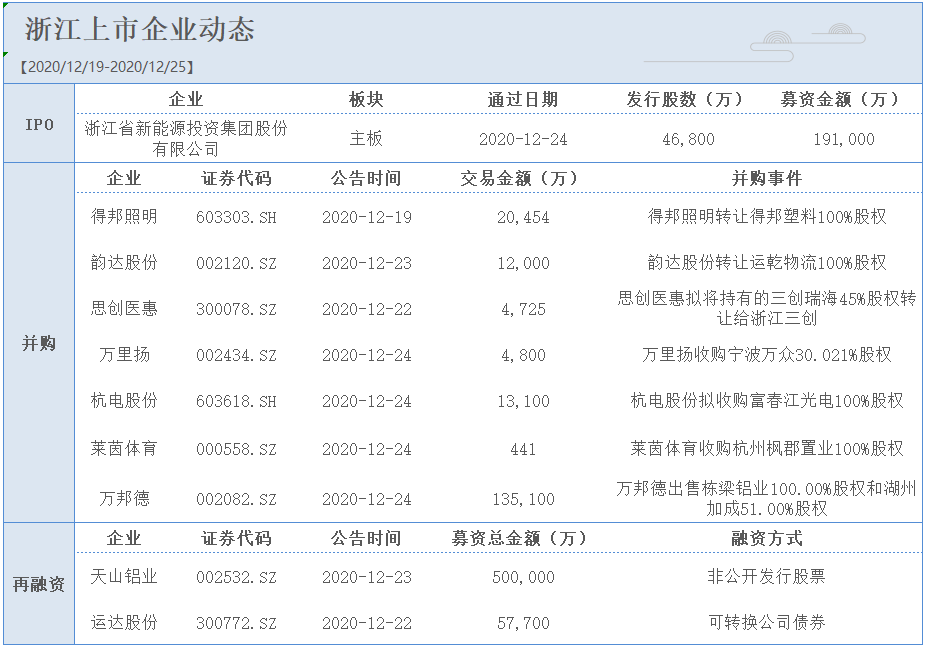Select stock code 002082.SZ
This screenshot has height=647, width=925.
[x=236, y=500]
